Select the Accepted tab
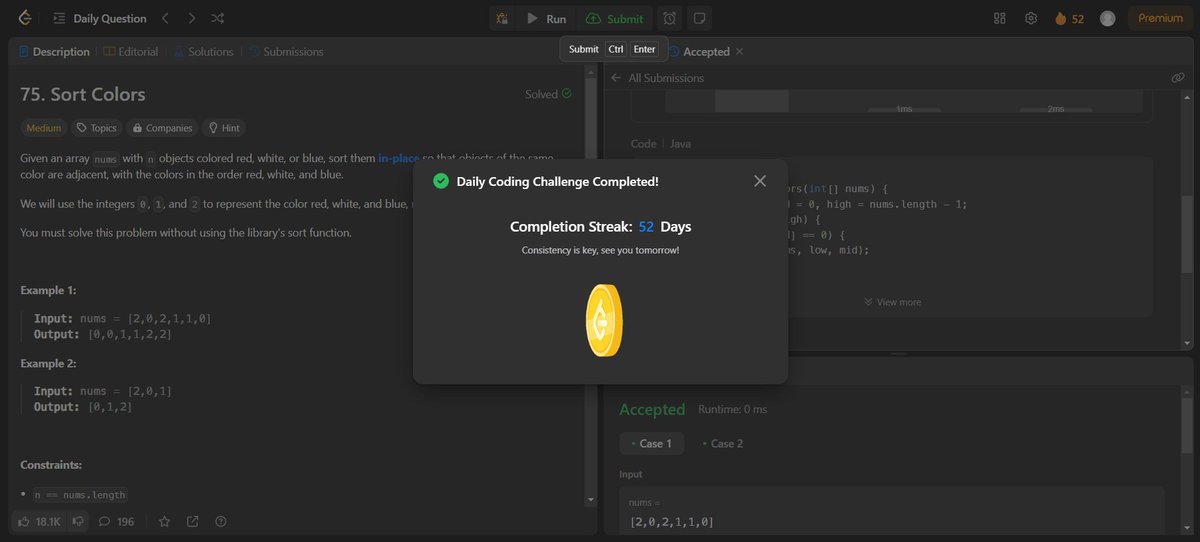This screenshot has width=1200, height=542. coord(699,52)
